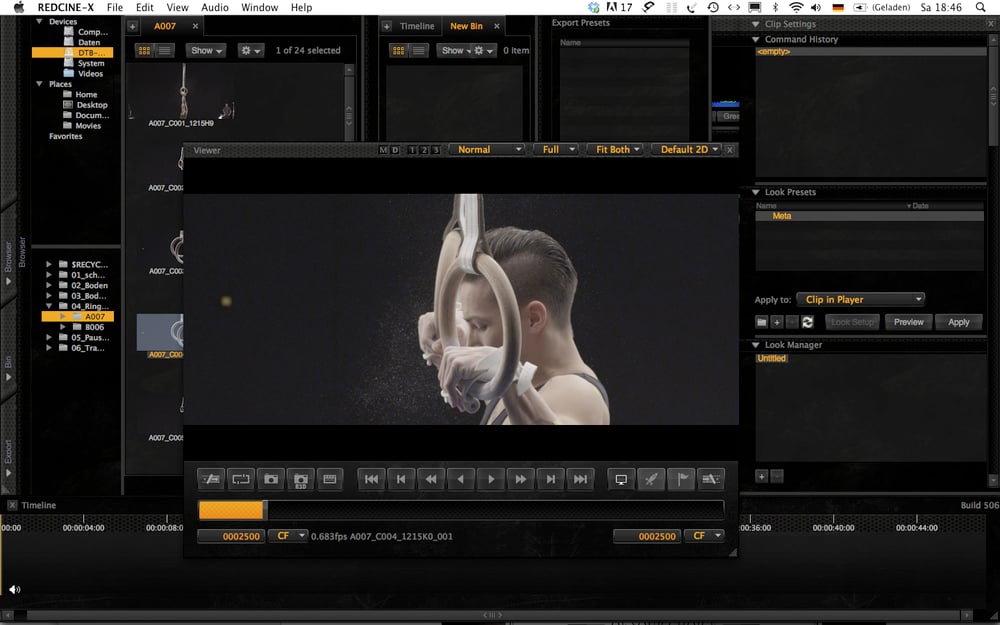Click the external monitor output icon
The width and height of the screenshot is (1000, 625).
(x=621, y=479)
